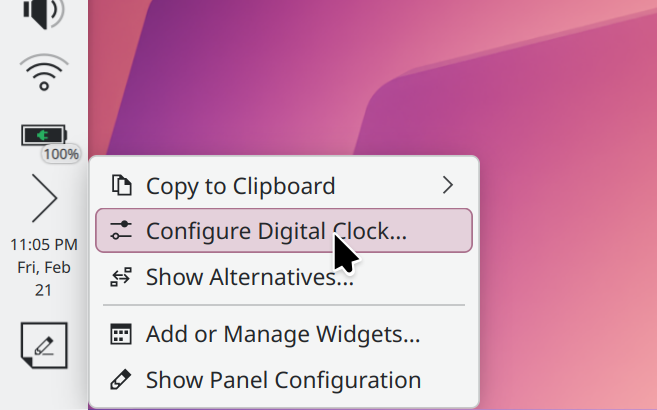Click the 11:05 PM clock time
This screenshot has height=410, width=657.
pyautogui.click(x=44, y=244)
